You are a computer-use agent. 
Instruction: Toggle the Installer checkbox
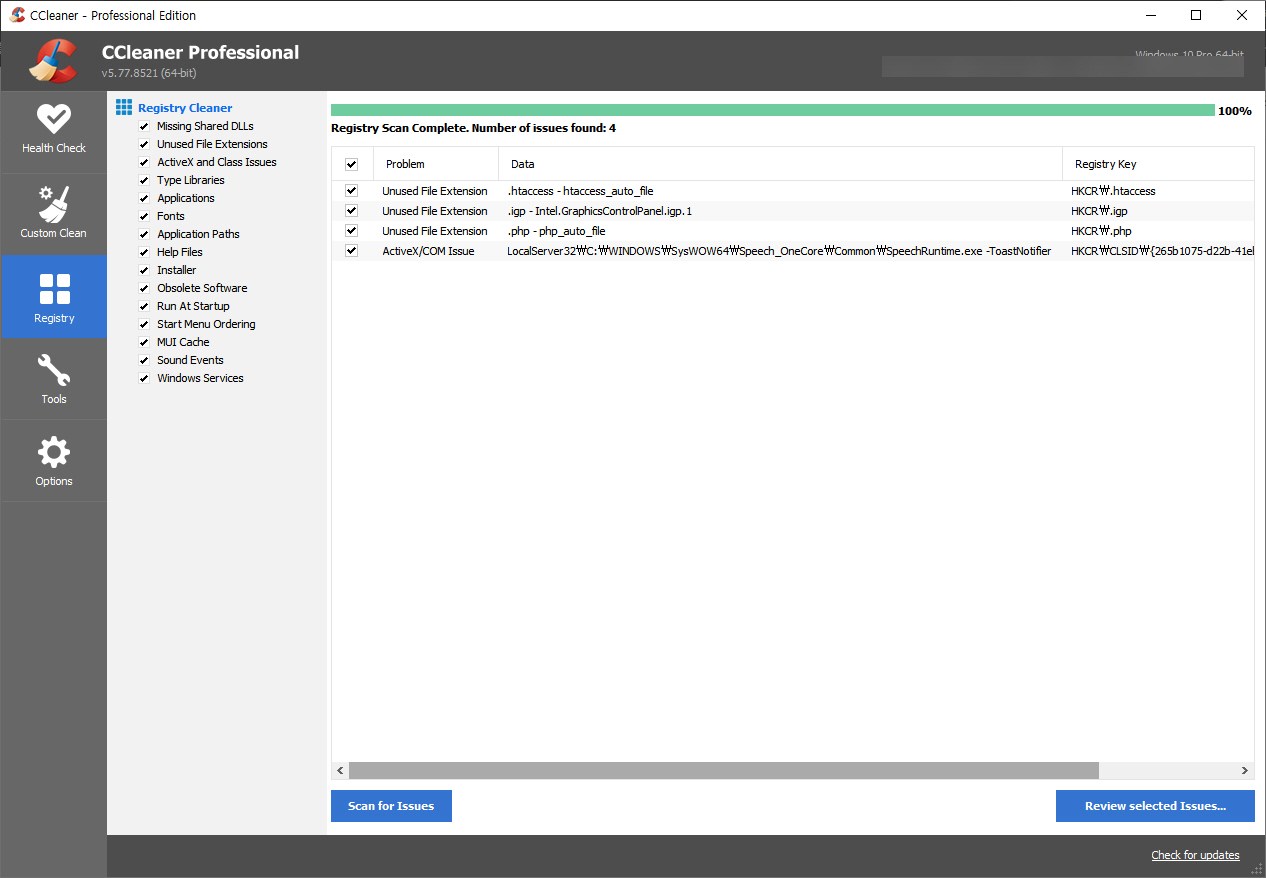(144, 271)
